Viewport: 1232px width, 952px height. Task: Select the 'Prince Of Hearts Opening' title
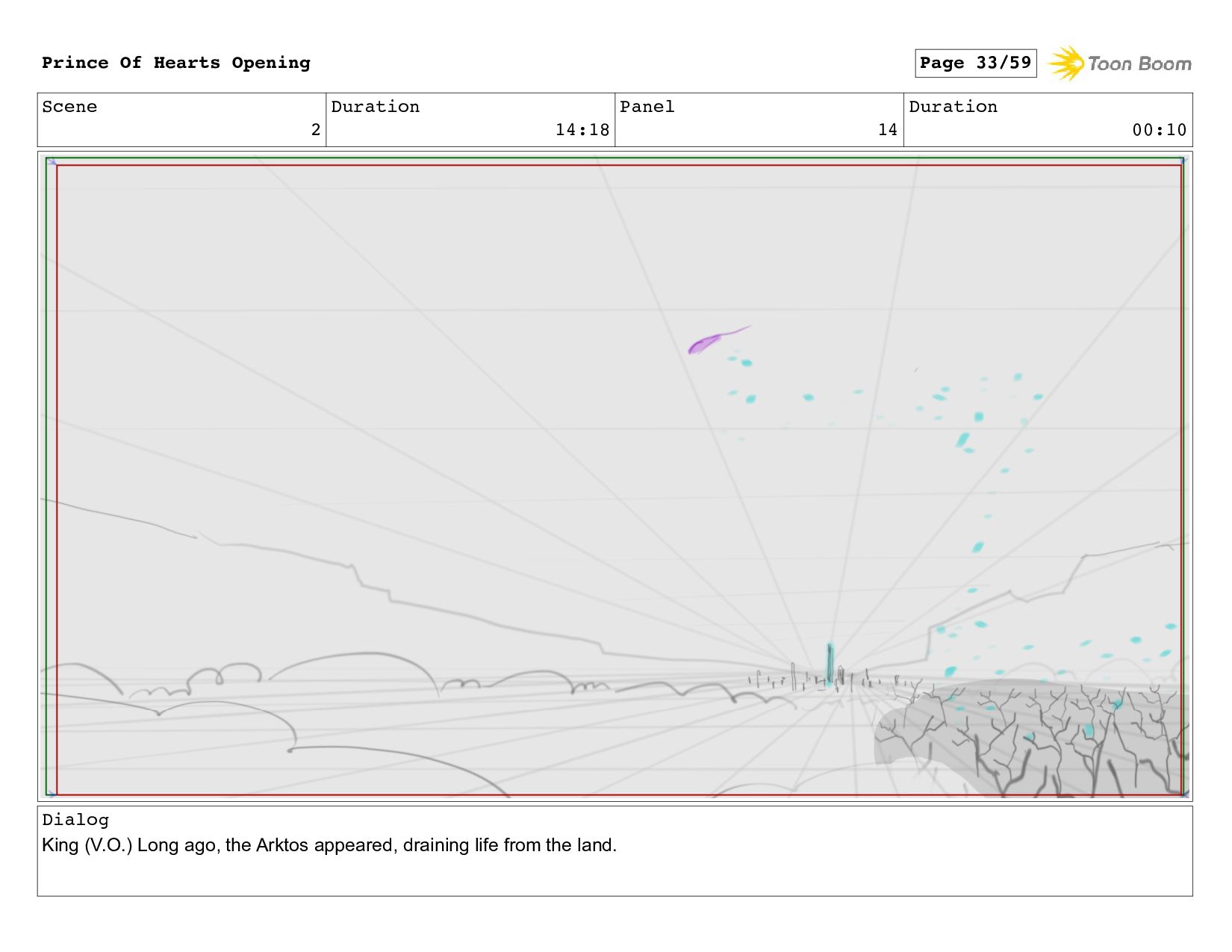click(176, 63)
